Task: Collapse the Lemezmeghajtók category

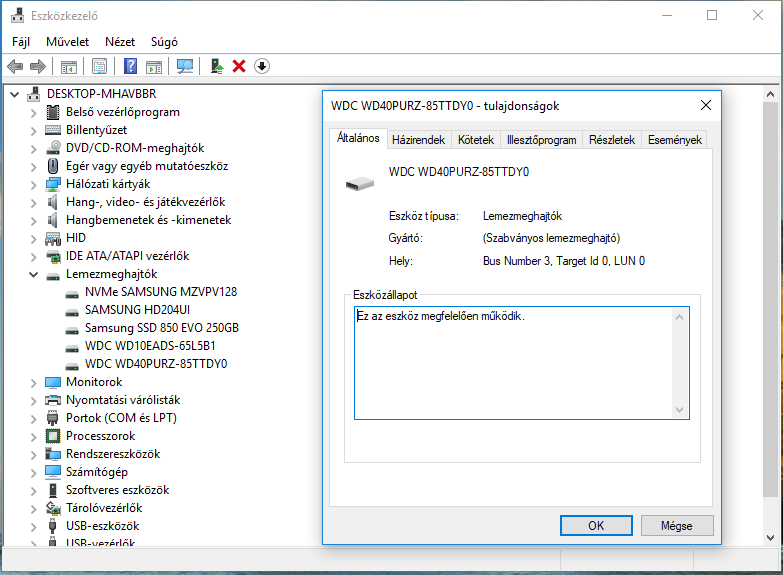Action: tap(33, 274)
